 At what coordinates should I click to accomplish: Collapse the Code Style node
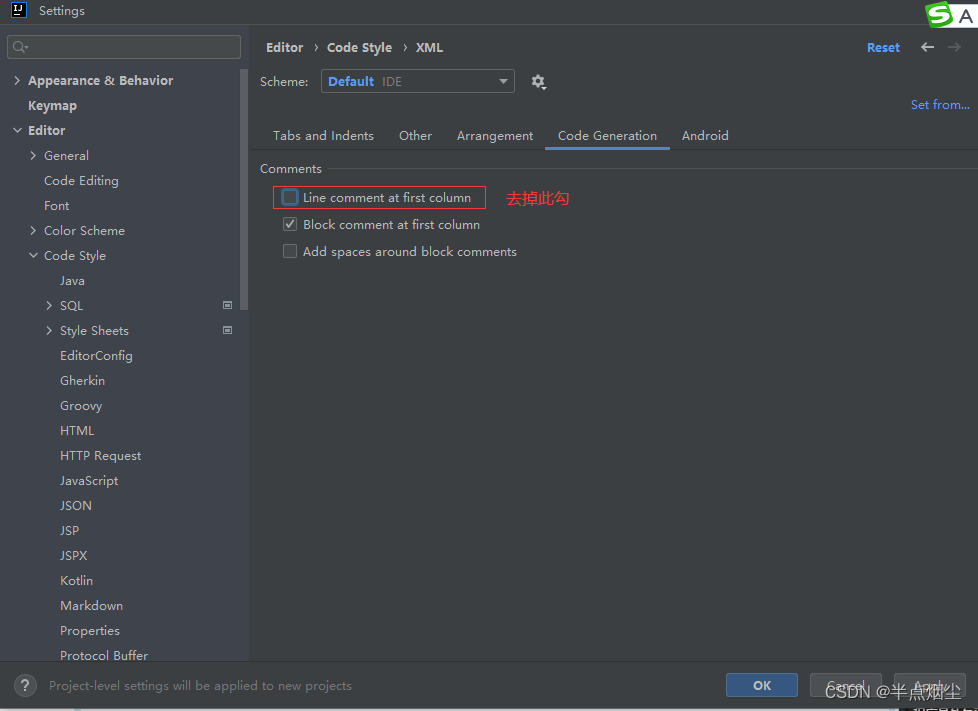33,255
